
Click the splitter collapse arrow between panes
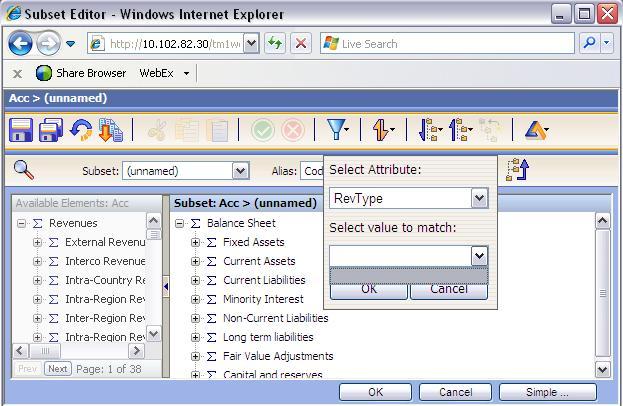tap(166, 286)
